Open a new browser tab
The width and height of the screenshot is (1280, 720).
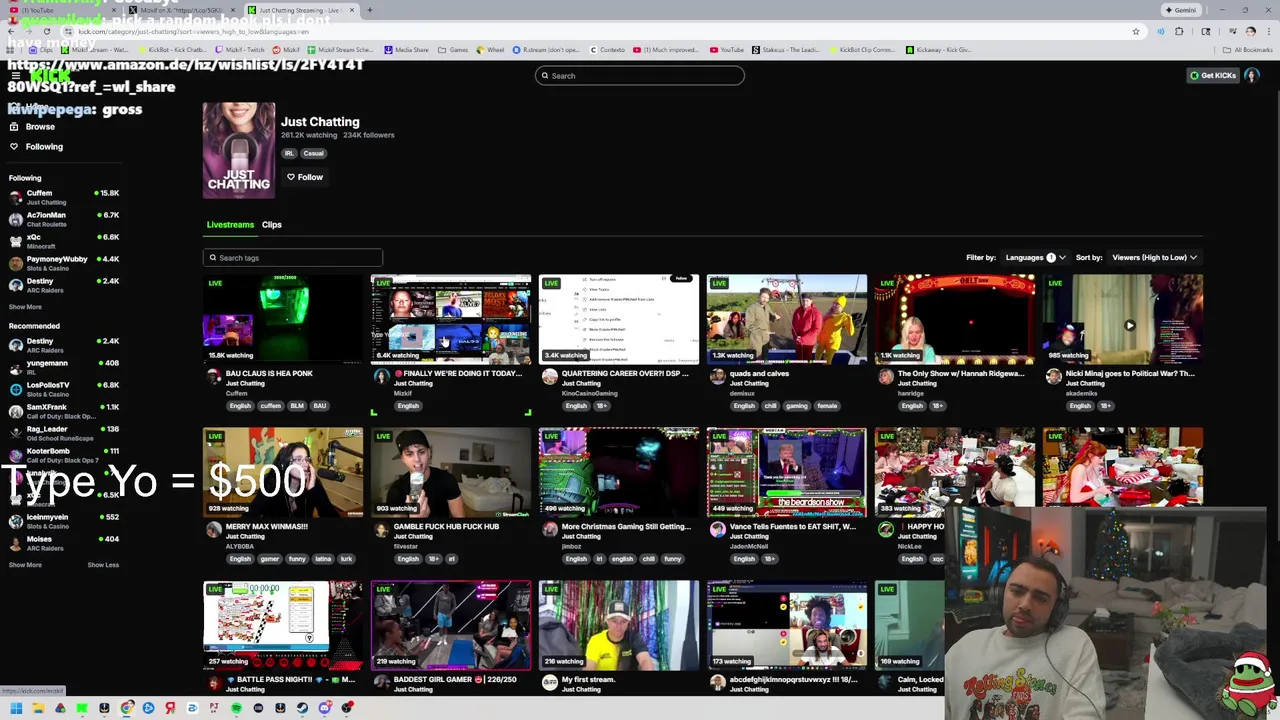pyautogui.click(x=369, y=10)
